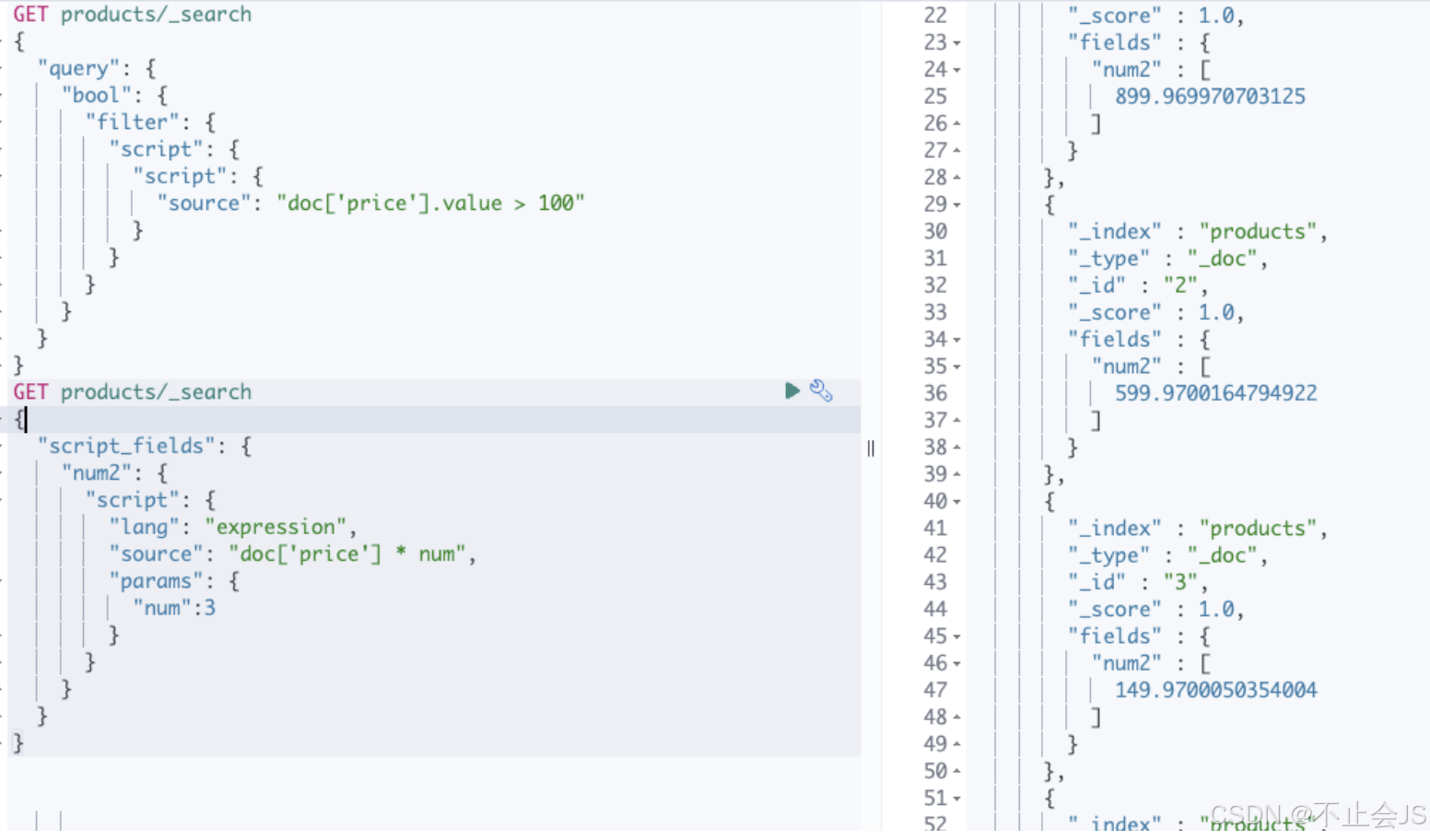Place cursor on the "query" key line
Viewport: 1430px width, 840px height.
(x=97, y=68)
